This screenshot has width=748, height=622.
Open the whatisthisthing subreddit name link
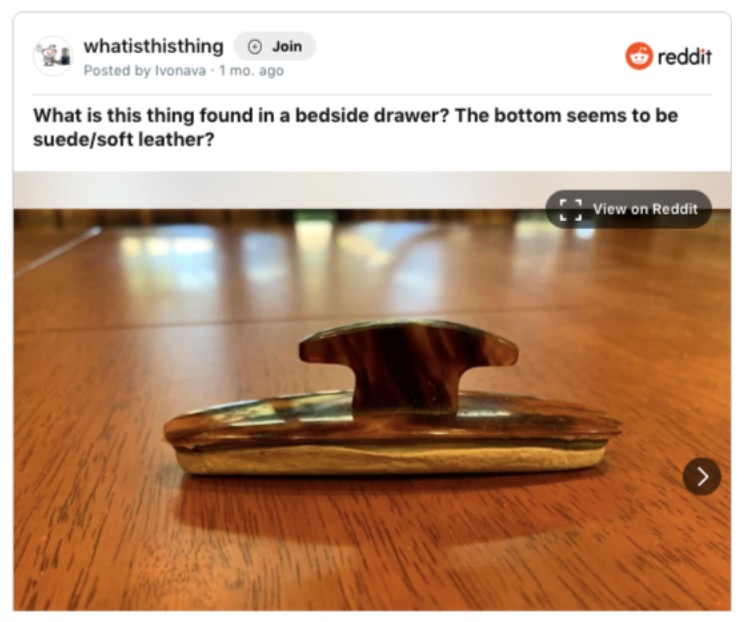coord(154,46)
